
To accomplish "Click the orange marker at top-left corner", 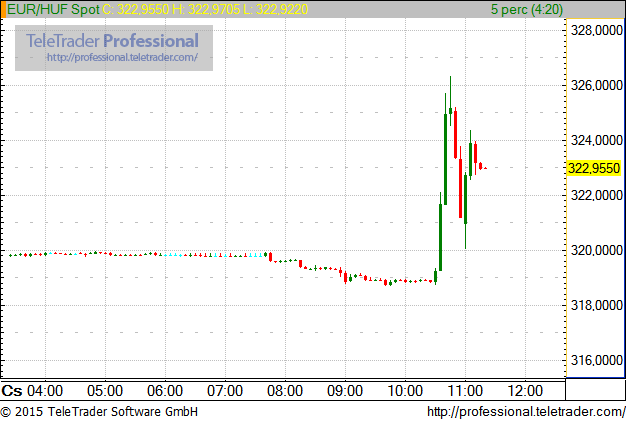I will point(3,9).
